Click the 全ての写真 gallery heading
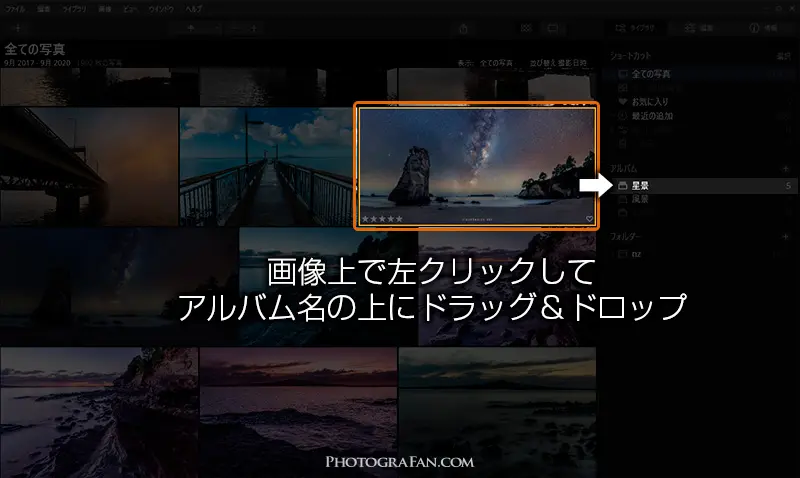The width and height of the screenshot is (800, 478). (x=35, y=49)
